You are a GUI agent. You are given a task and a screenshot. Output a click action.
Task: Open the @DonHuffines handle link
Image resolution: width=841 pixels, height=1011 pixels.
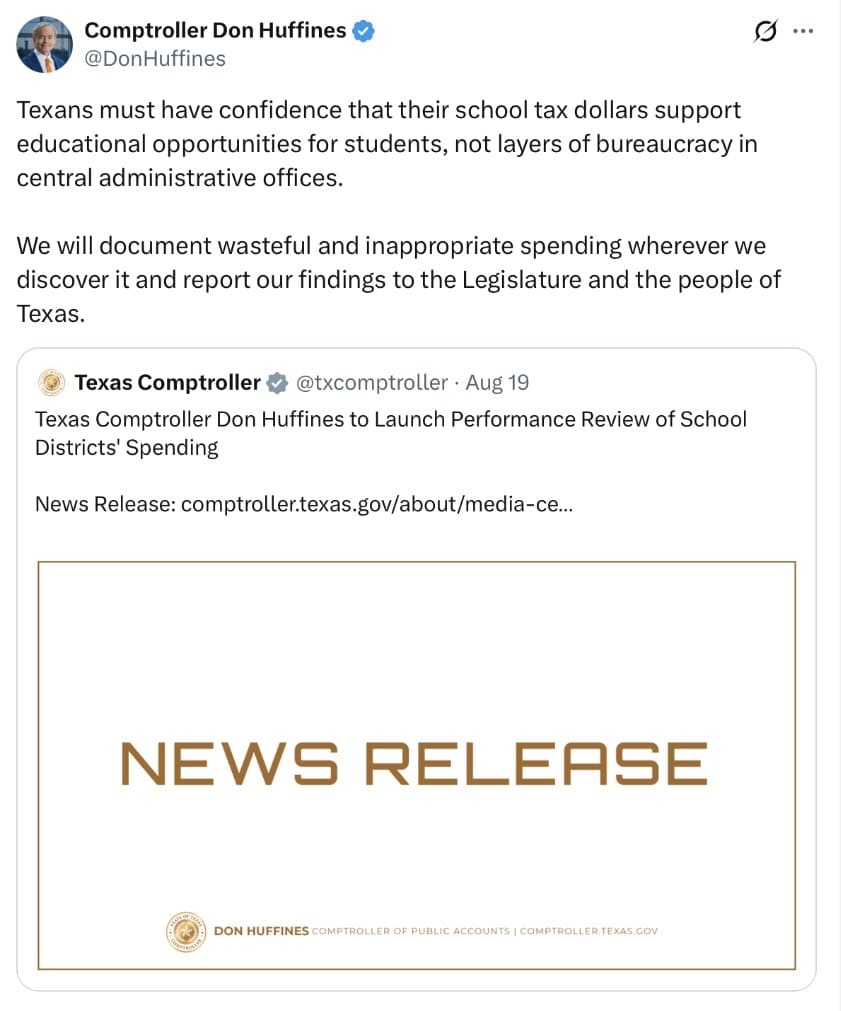[155, 59]
